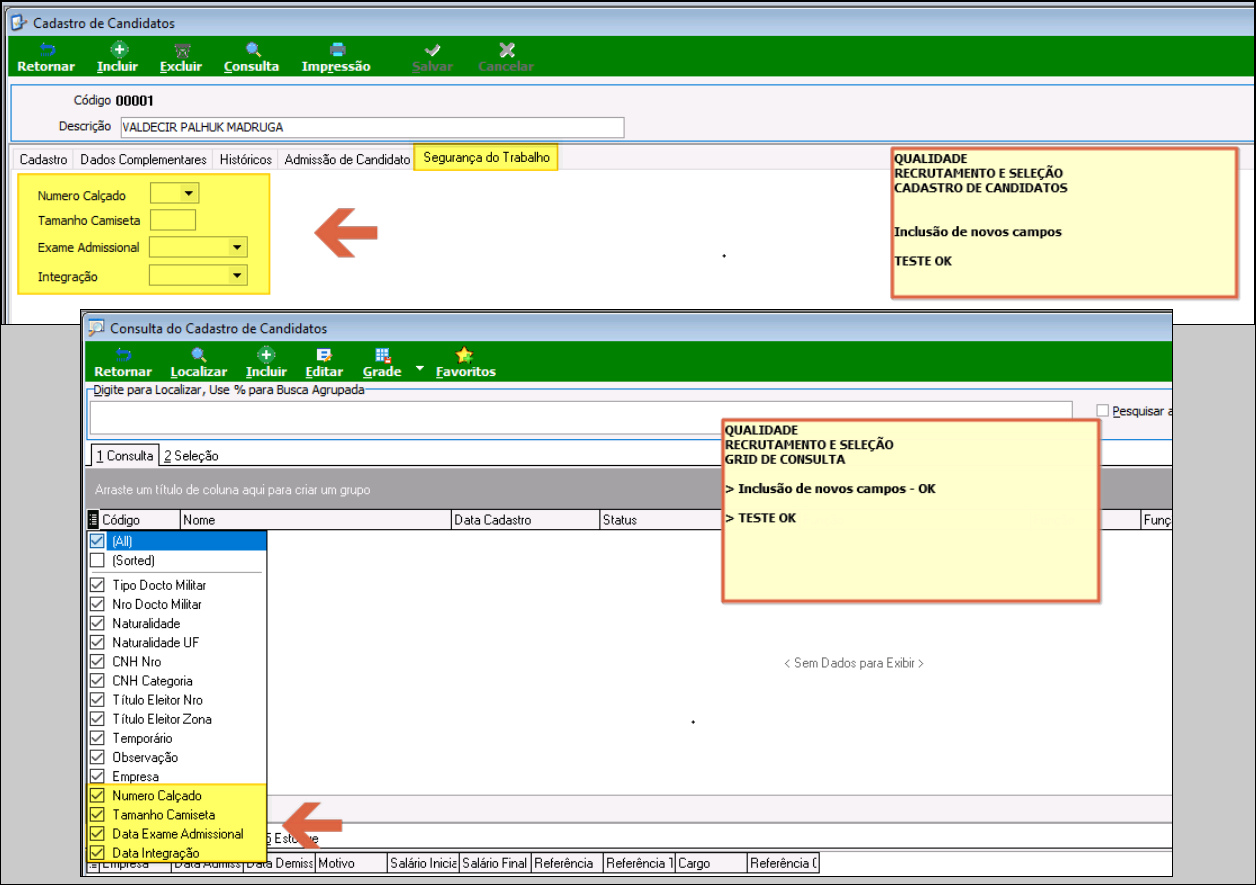Uncheck the Empresa column checkbox

97,776
